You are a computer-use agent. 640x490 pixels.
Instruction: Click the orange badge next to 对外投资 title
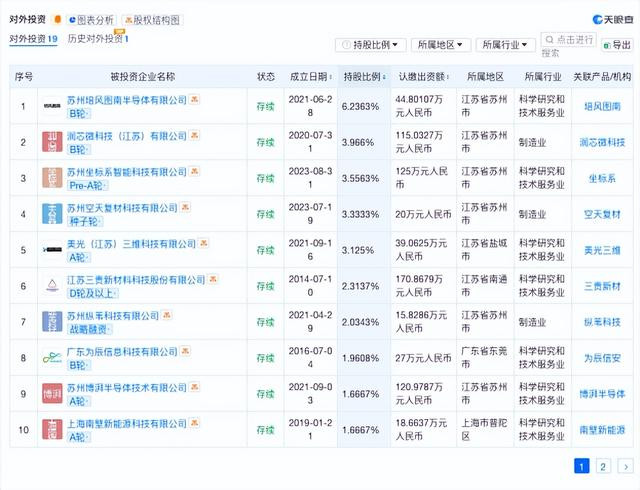pos(58,19)
